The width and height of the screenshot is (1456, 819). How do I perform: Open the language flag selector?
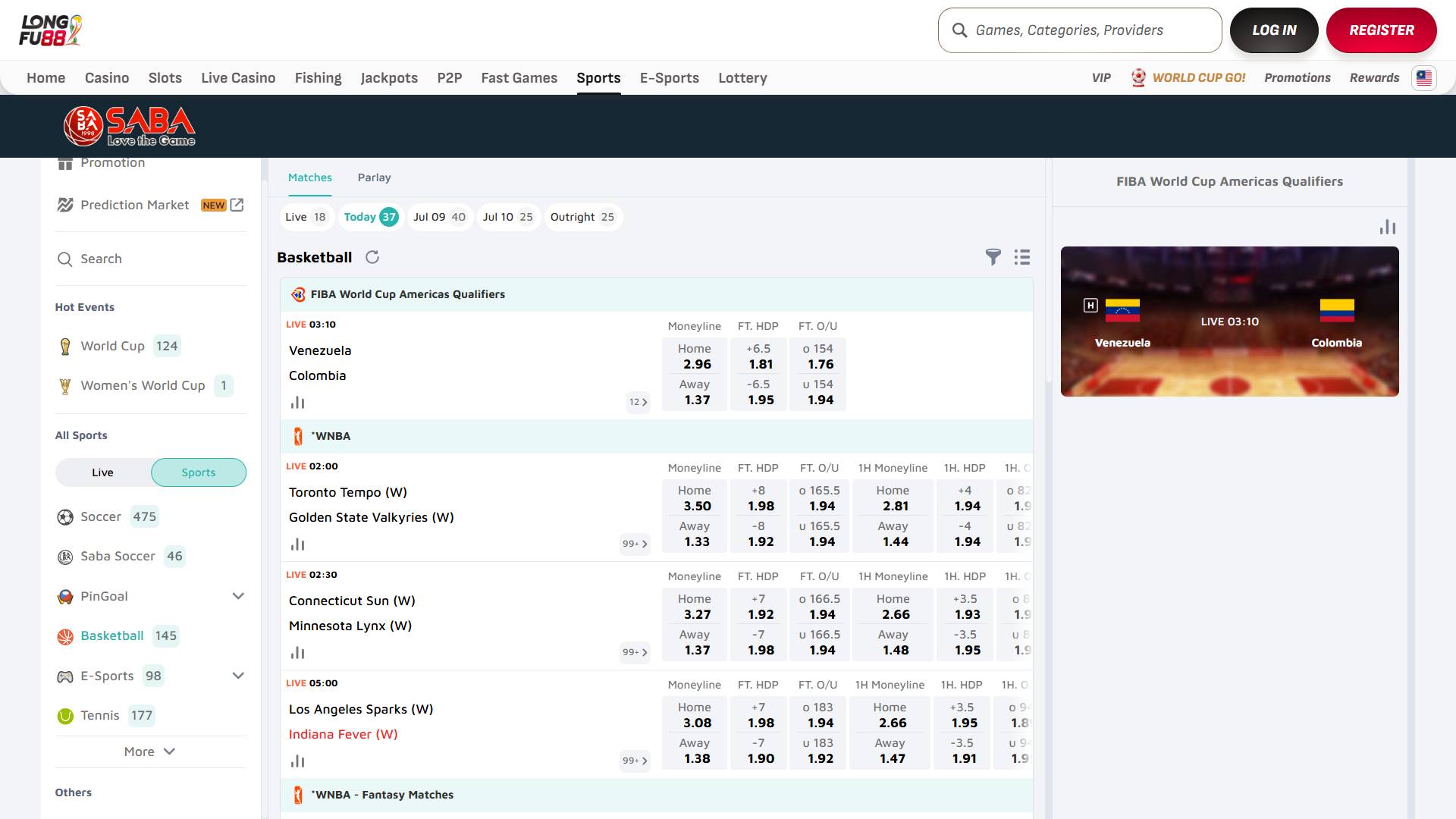(1423, 78)
